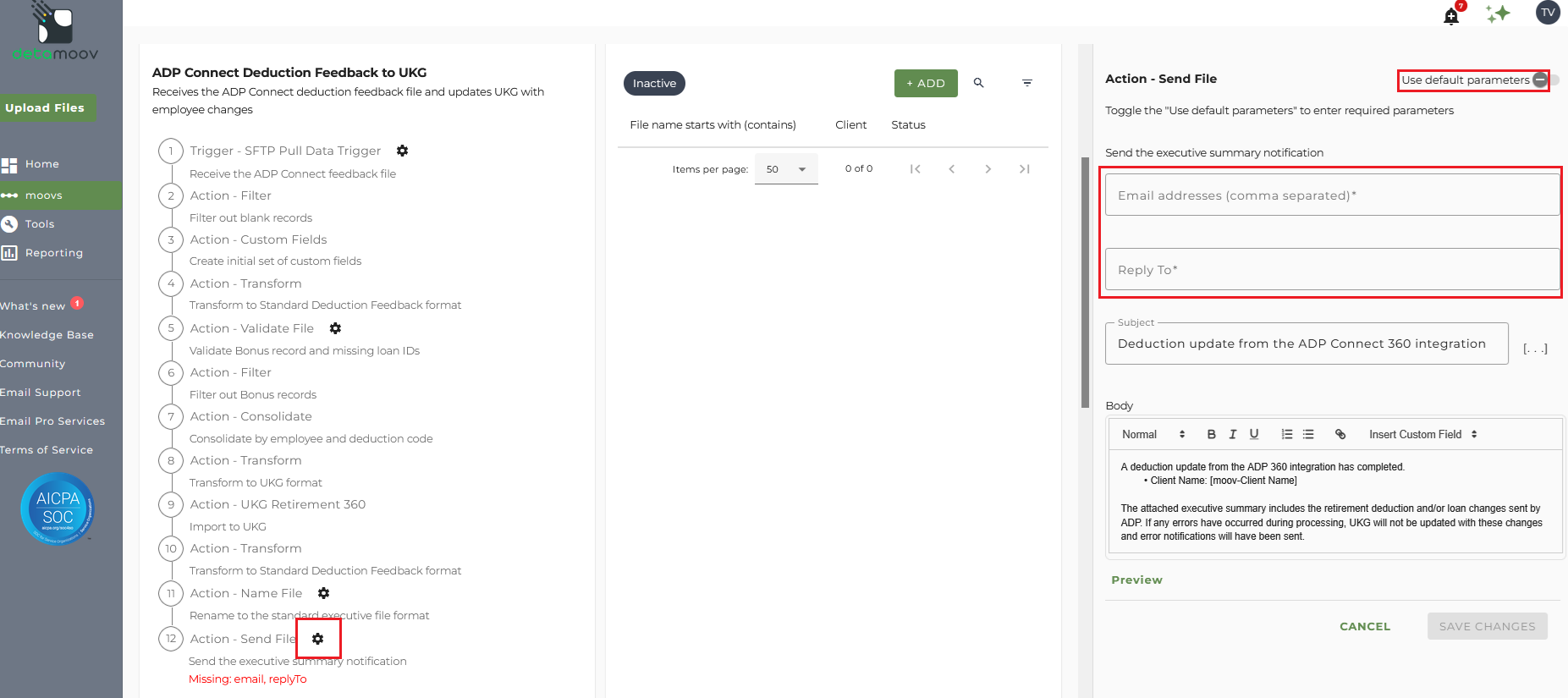Screen dimensions: 1568x698
Task: Click the 'File name starts with (contains)' column header
Action: [x=712, y=125]
